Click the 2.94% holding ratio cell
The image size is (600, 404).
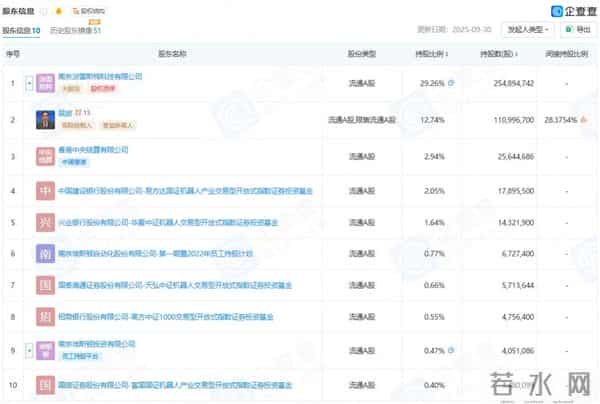(434, 156)
